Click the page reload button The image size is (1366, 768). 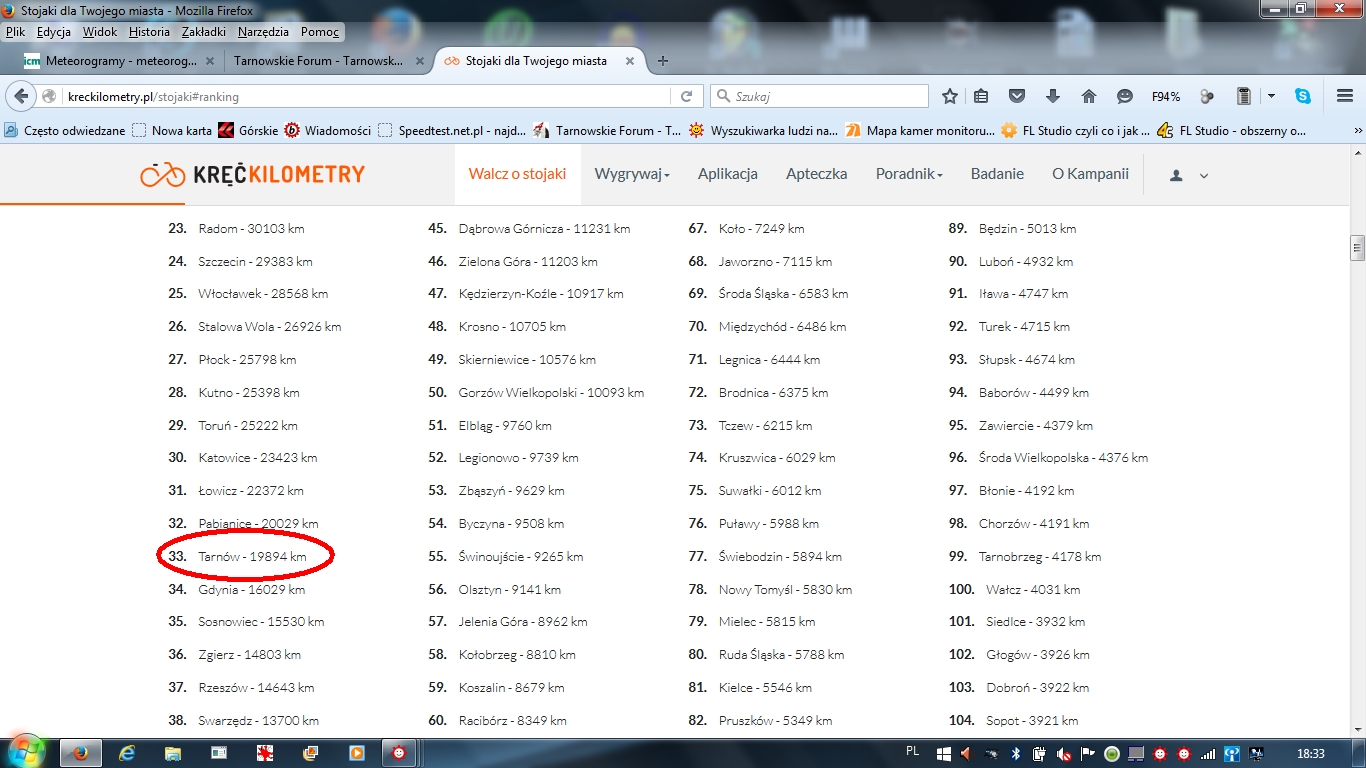coord(686,97)
